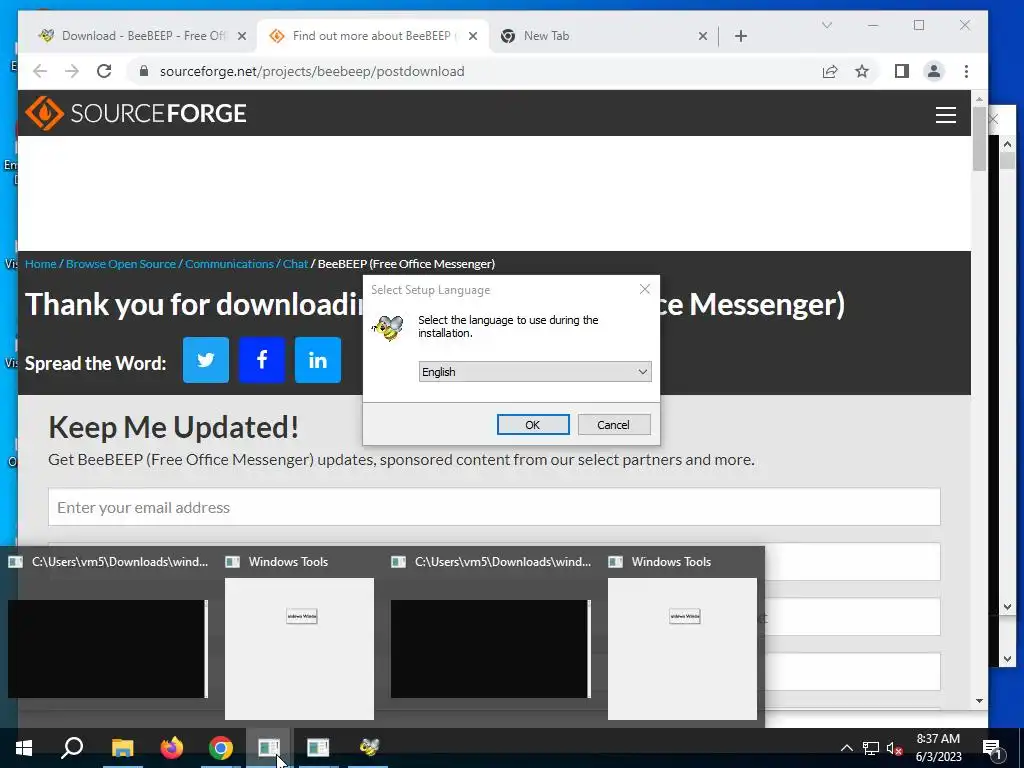The width and height of the screenshot is (1024, 768).
Task: Share on Facebook button
Action: click(x=262, y=360)
